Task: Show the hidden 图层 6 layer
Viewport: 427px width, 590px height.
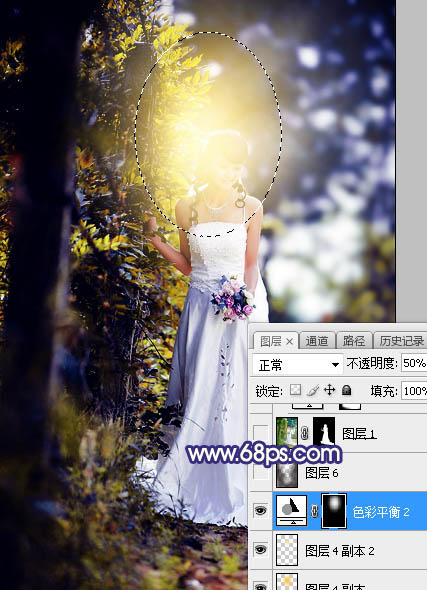Action: pos(261,472)
